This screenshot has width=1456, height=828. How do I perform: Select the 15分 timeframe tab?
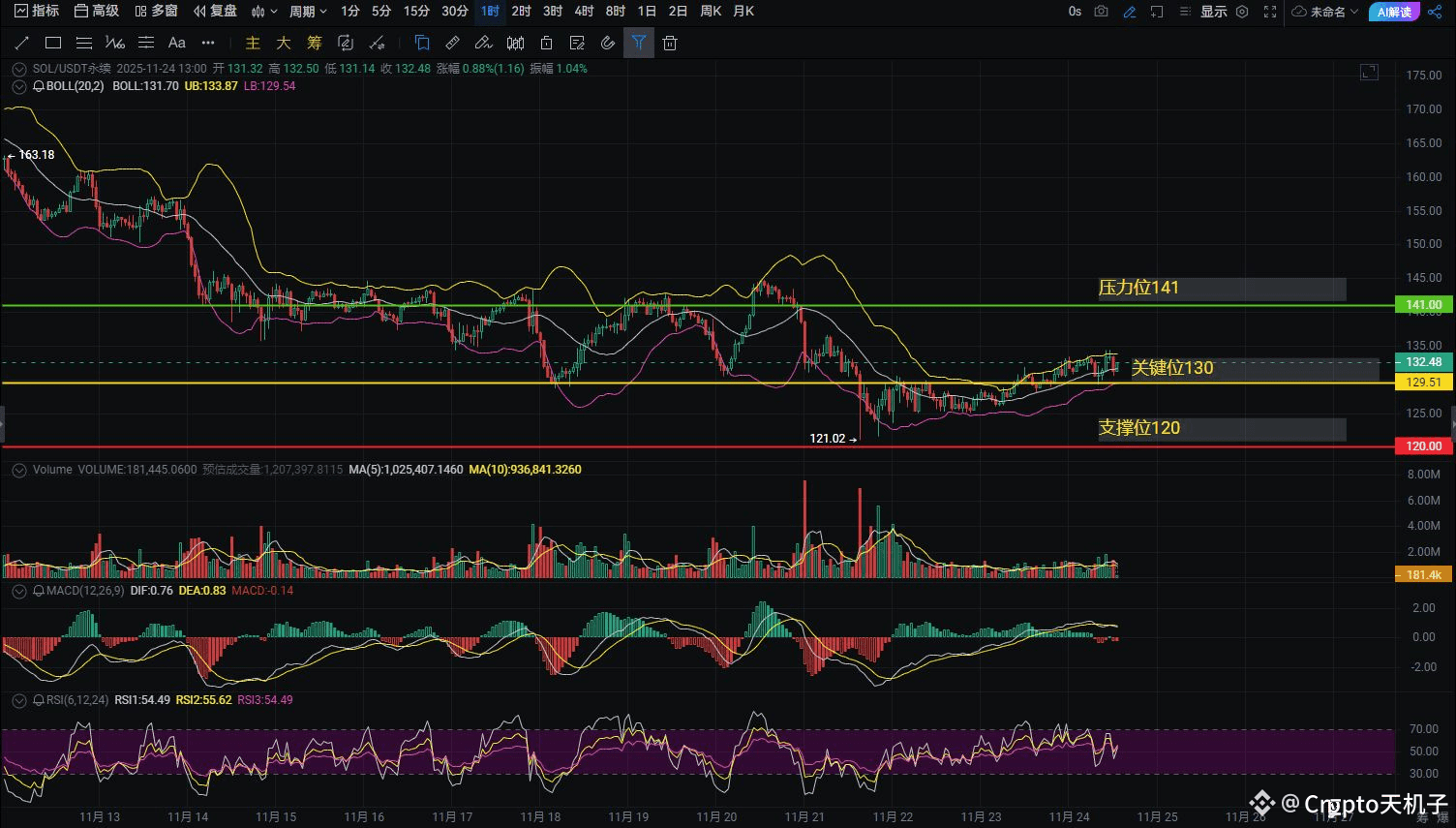[416, 12]
